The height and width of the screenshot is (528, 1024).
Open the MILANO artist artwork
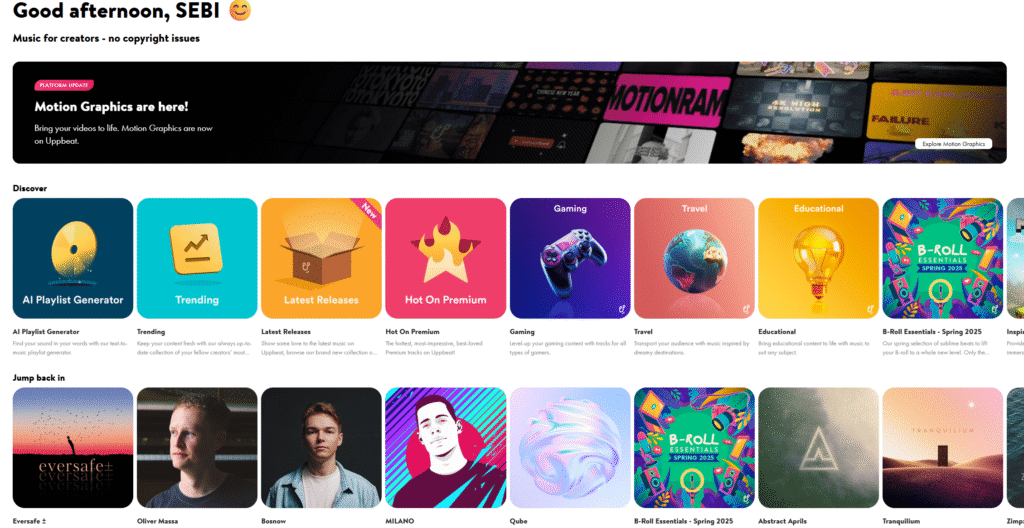pyautogui.click(x=445, y=448)
